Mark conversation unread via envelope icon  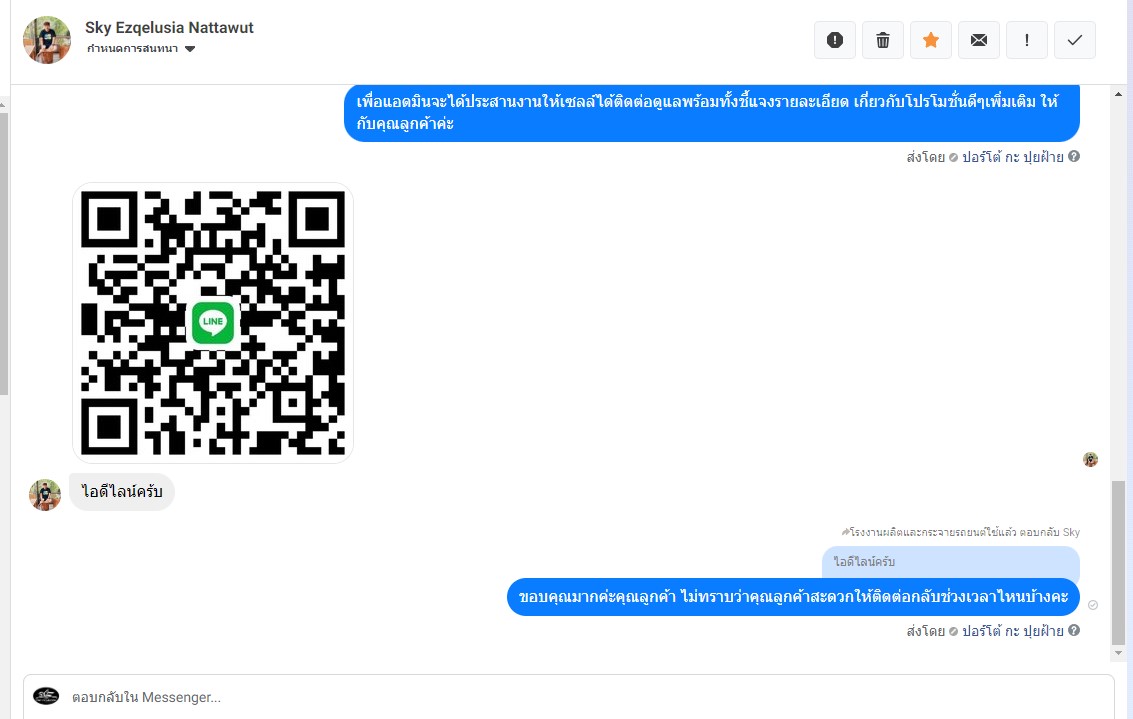click(x=978, y=40)
